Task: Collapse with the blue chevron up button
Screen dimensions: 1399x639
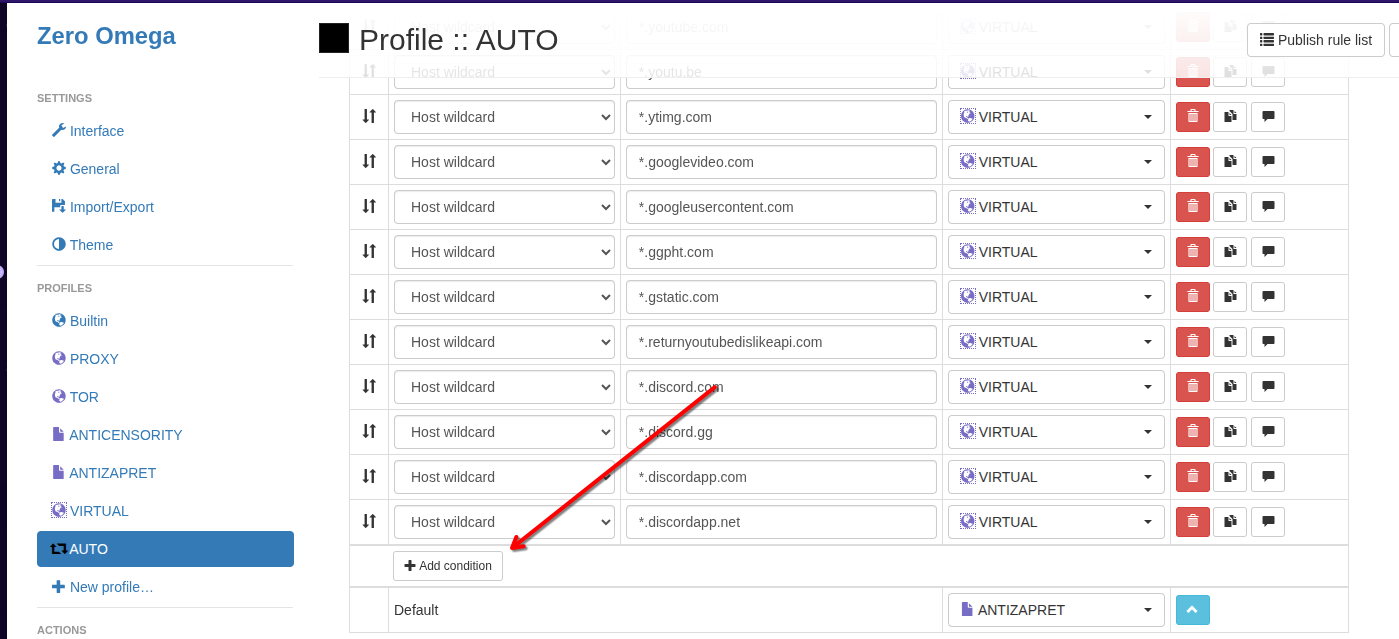Action: click(1192, 610)
